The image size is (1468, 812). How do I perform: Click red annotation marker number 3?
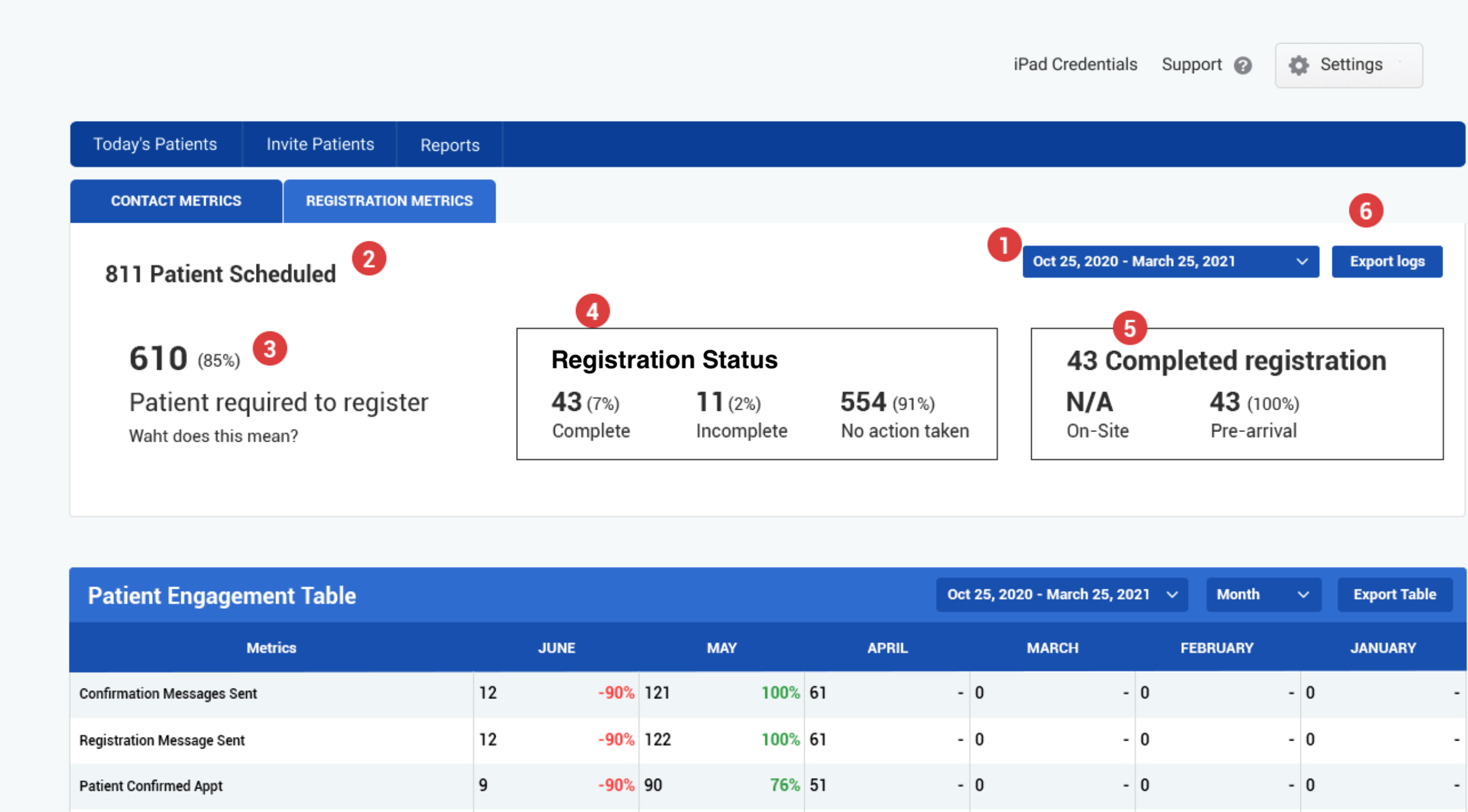click(270, 349)
